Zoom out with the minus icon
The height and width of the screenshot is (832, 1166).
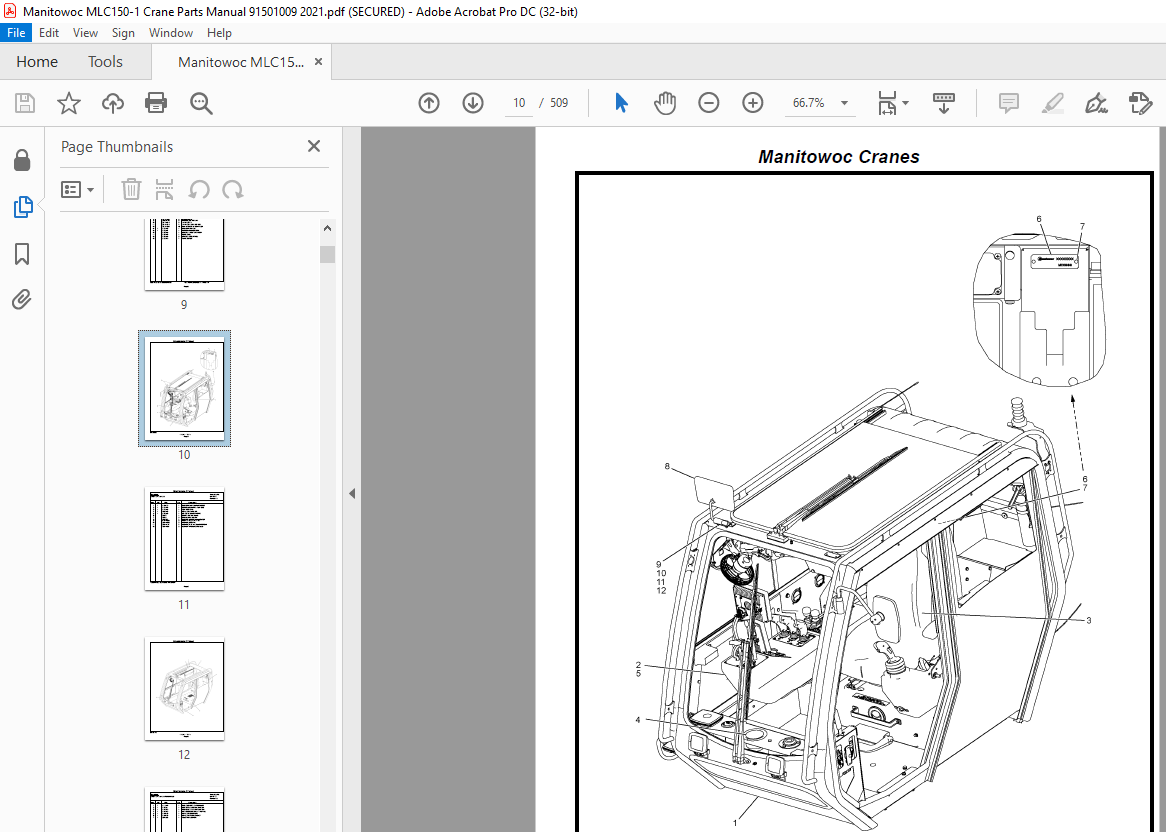pos(709,103)
